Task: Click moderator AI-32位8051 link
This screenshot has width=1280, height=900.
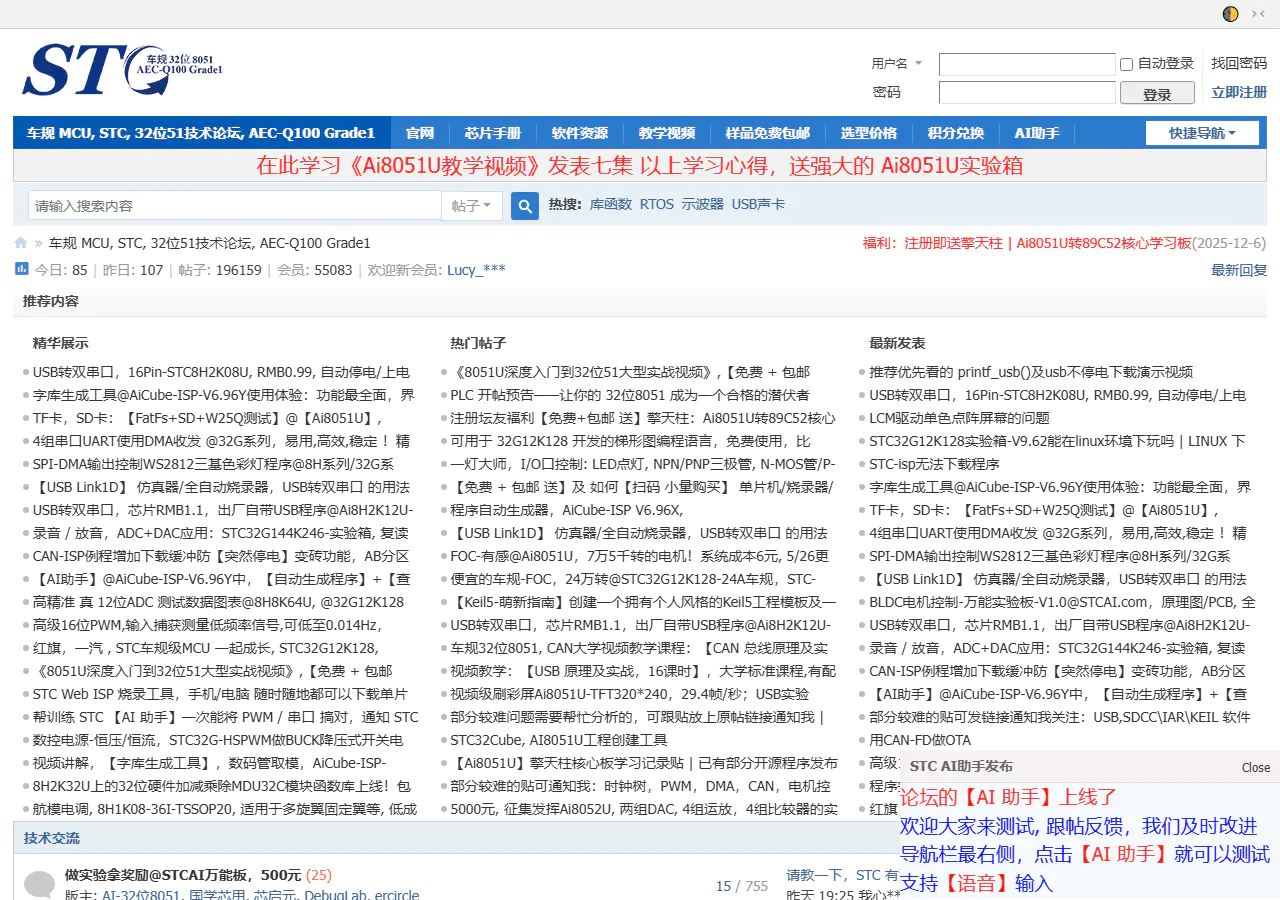Action: (141, 895)
